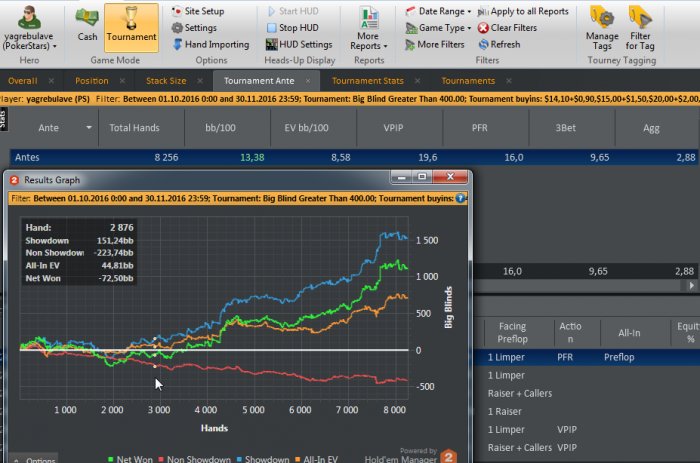Switch to the Position tab
The height and width of the screenshot is (463, 700).
[92, 81]
